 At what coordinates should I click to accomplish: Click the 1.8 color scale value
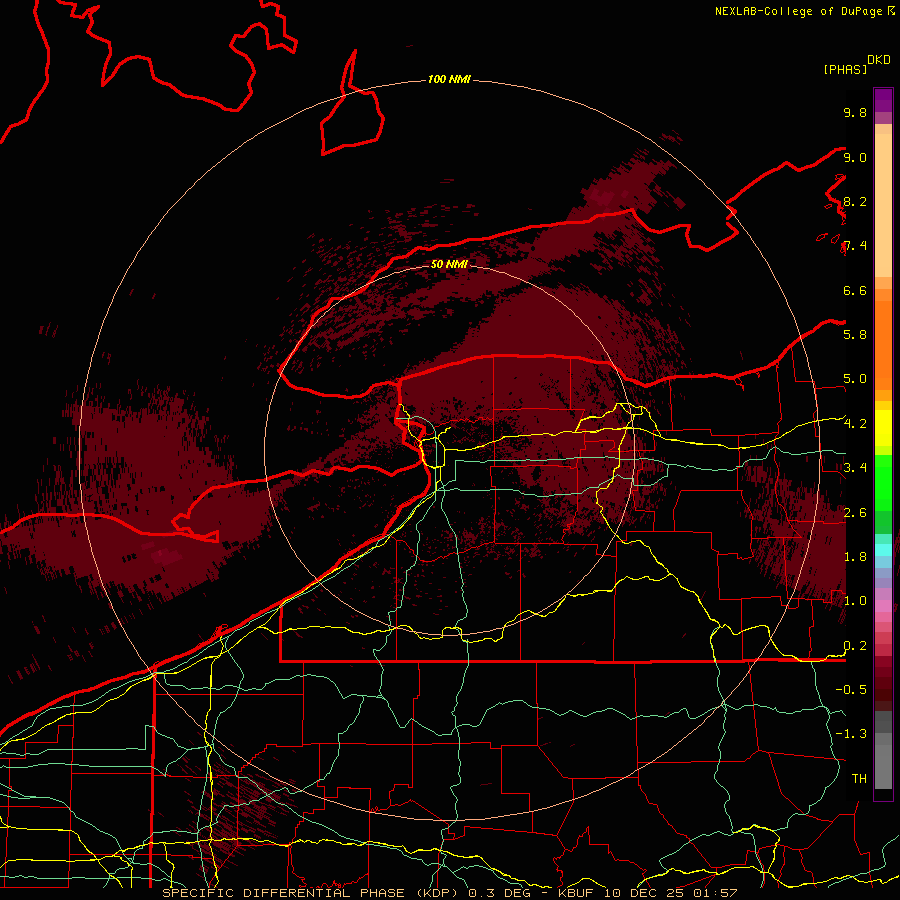click(855, 557)
